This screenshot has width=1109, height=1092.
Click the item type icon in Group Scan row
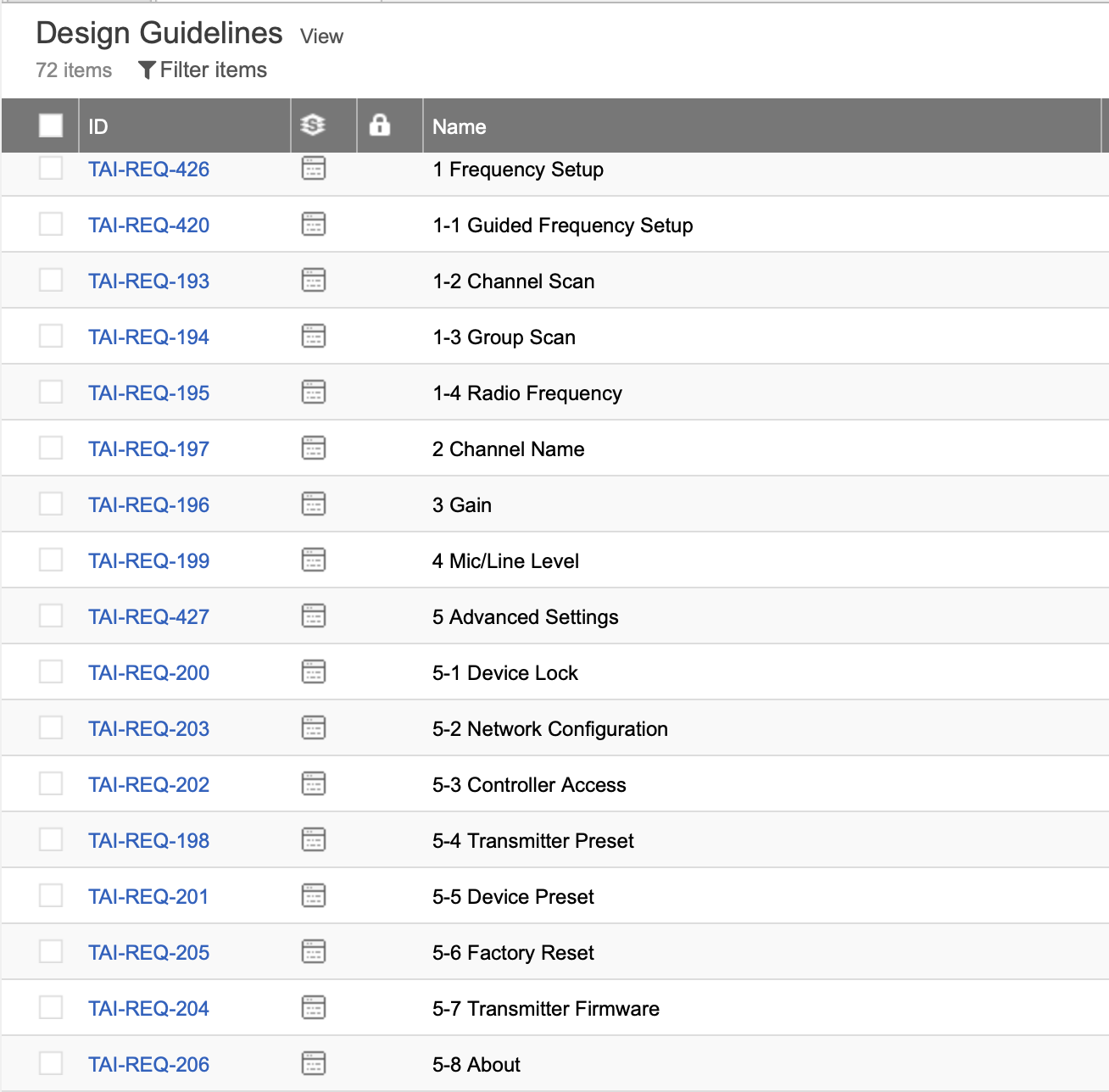(314, 336)
